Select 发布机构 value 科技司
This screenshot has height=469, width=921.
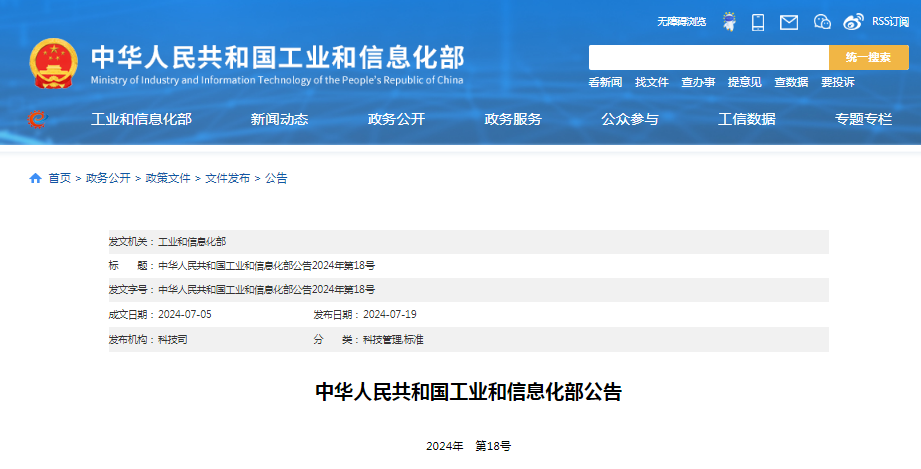[173, 340]
